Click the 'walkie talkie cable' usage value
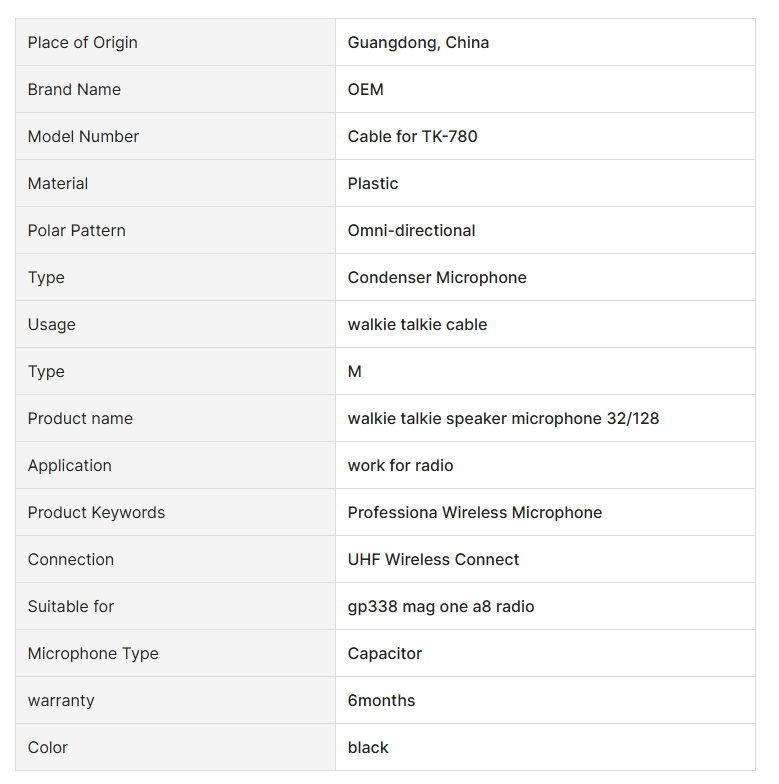The height and width of the screenshot is (784, 779). [417, 324]
